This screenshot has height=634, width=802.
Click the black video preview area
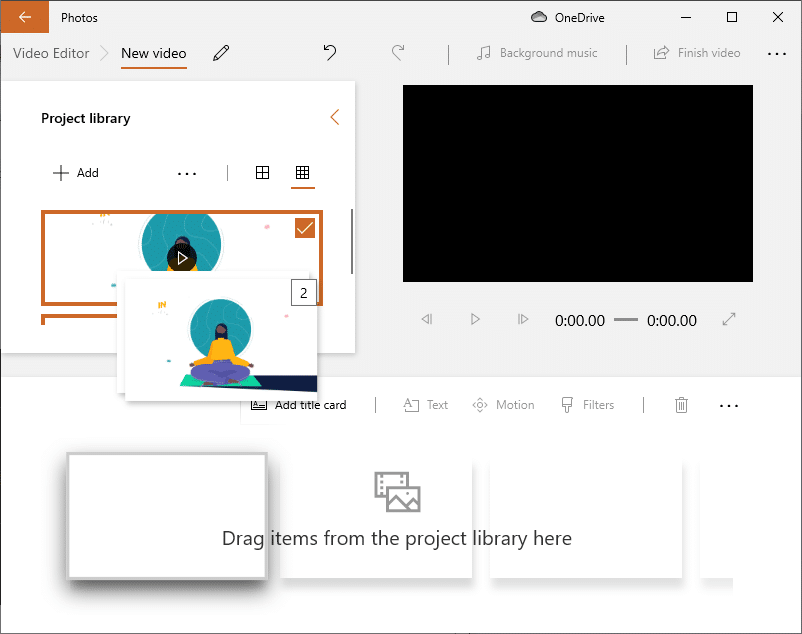[577, 183]
